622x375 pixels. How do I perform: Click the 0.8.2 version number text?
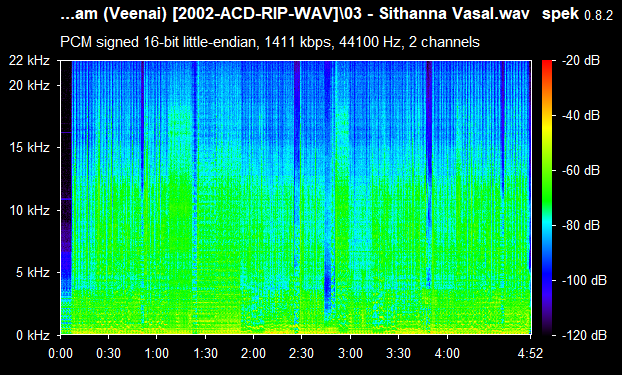coord(599,16)
